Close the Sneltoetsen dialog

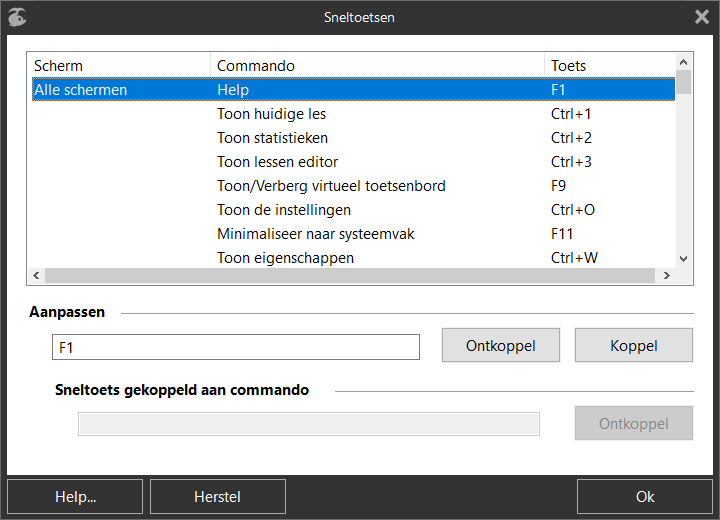point(702,17)
